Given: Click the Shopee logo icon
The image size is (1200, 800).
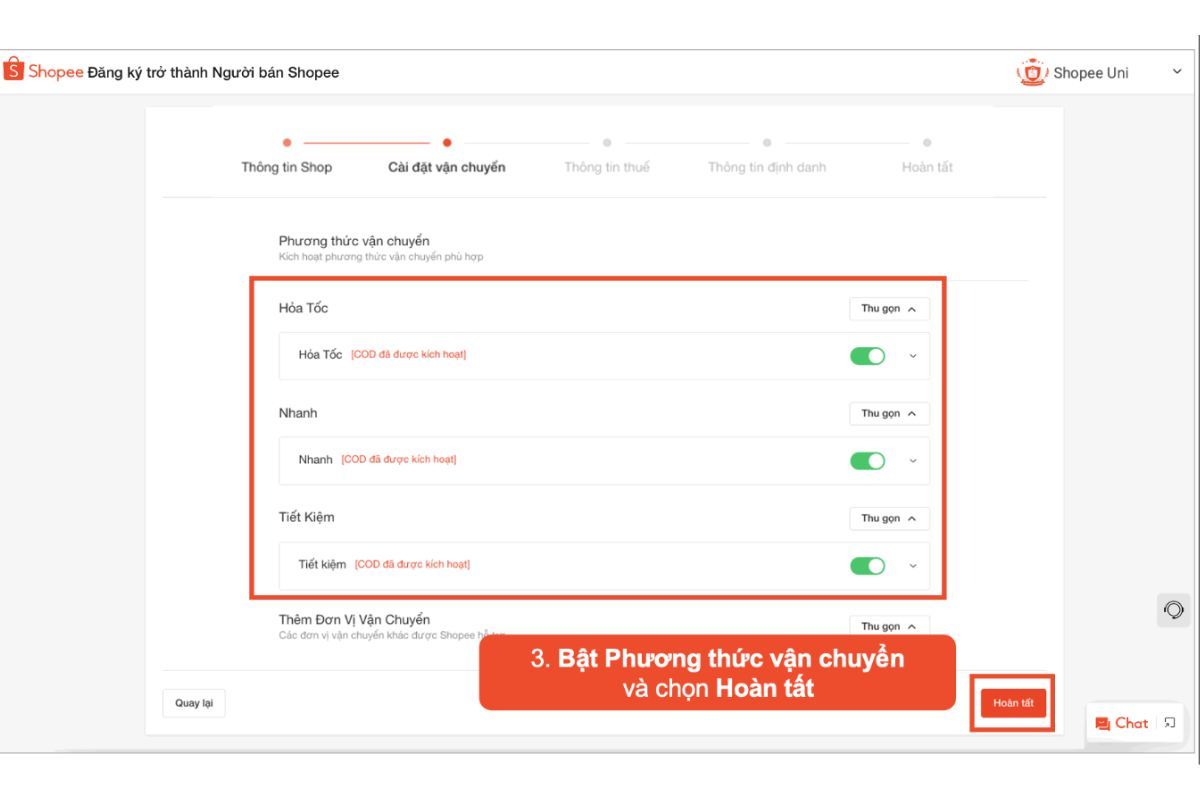Looking at the screenshot, I should (13, 70).
